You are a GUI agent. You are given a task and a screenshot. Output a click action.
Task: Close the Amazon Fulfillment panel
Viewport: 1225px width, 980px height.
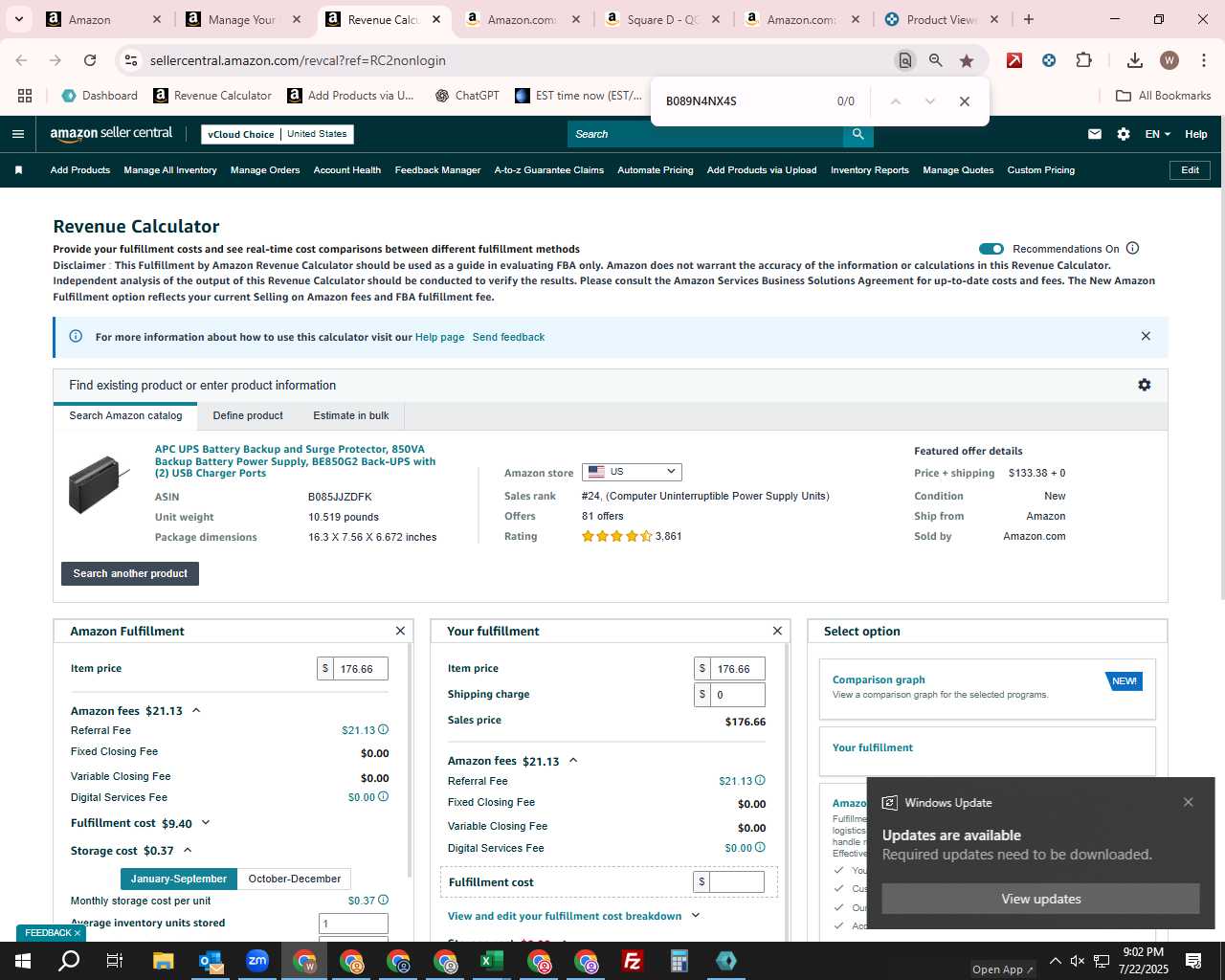(x=400, y=631)
